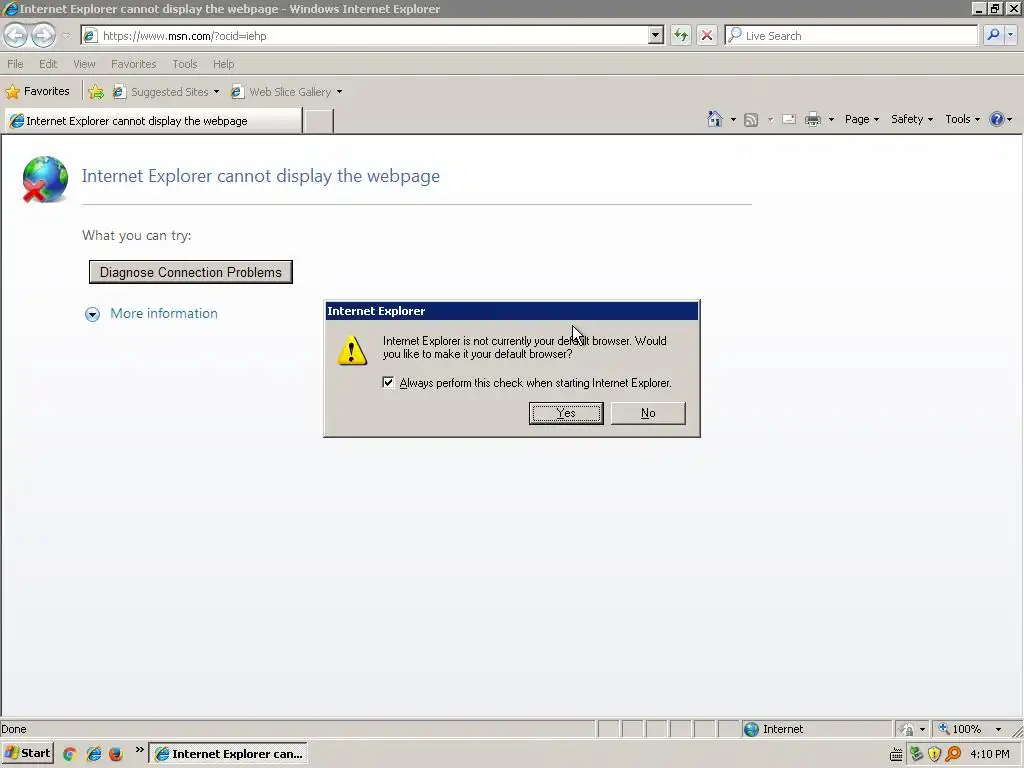This screenshot has height=768, width=1024.
Task: Open the Favorites center star button
Action: (38, 91)
